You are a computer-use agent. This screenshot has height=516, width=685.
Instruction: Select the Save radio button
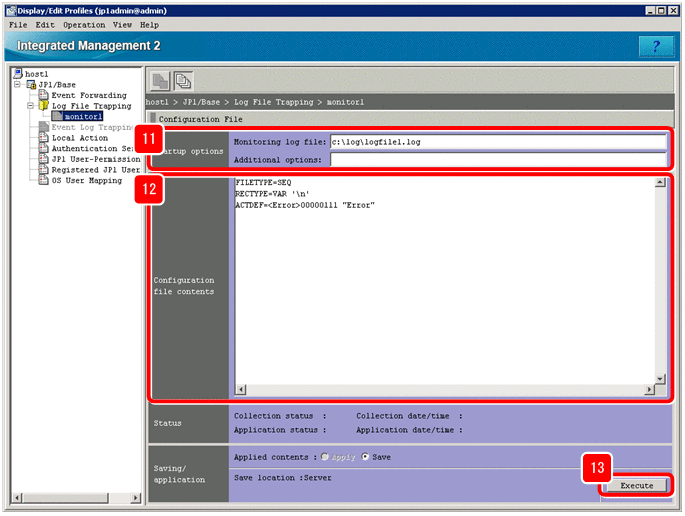tap(366, 457)
